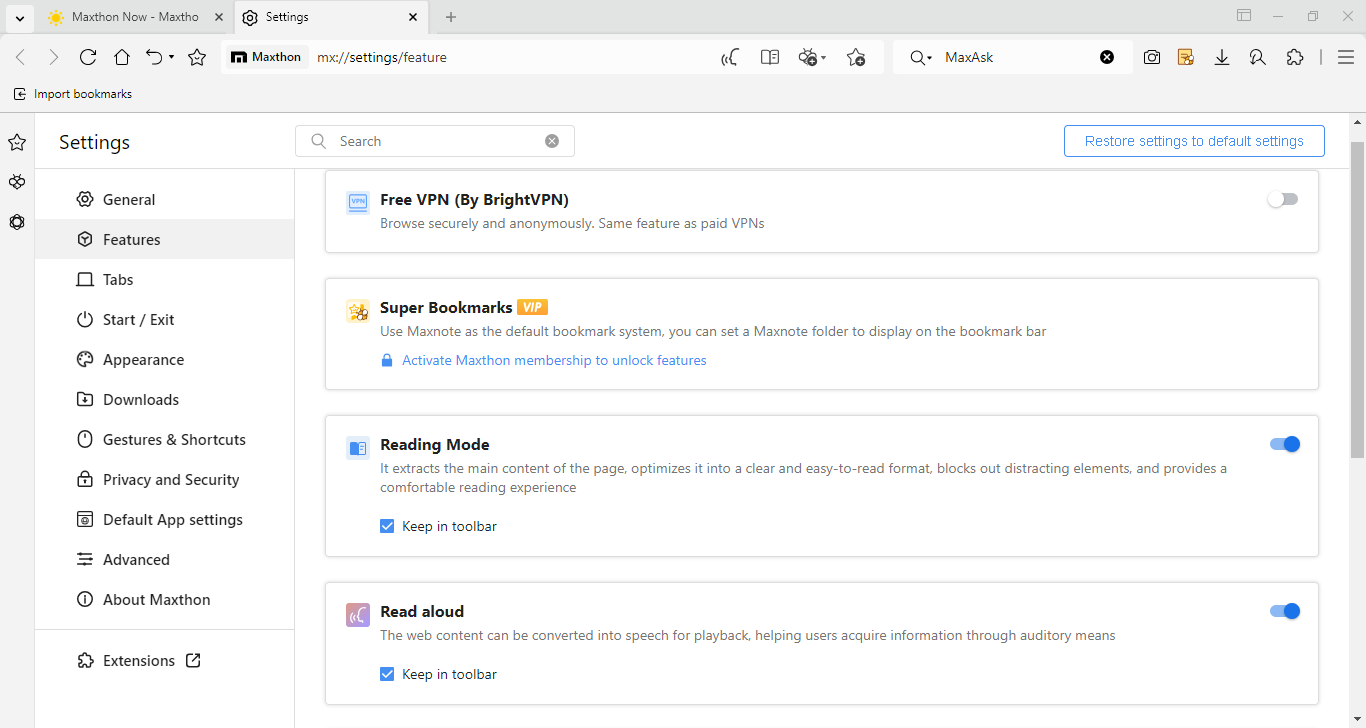Clear the settings search field

point(552,141)
